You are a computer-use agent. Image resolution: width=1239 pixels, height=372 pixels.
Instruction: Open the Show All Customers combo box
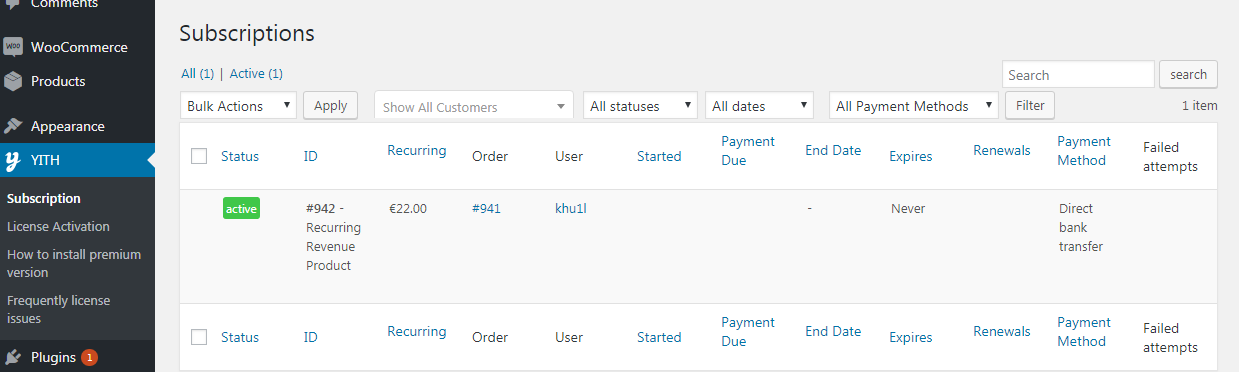coord(474,106)
